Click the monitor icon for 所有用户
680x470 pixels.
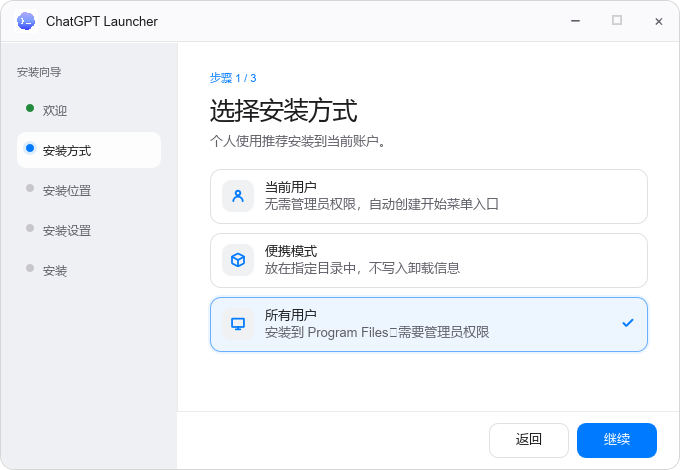[x=238, y=324]
